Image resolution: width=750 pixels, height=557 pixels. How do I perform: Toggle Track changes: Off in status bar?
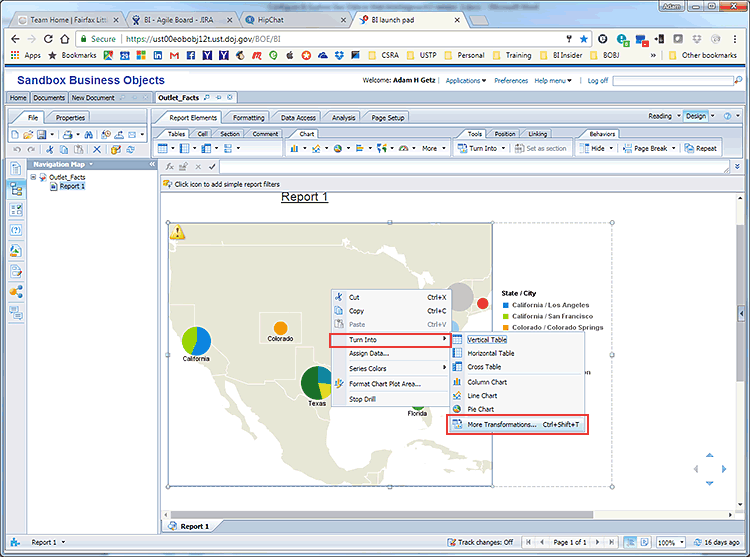(480, 542)
